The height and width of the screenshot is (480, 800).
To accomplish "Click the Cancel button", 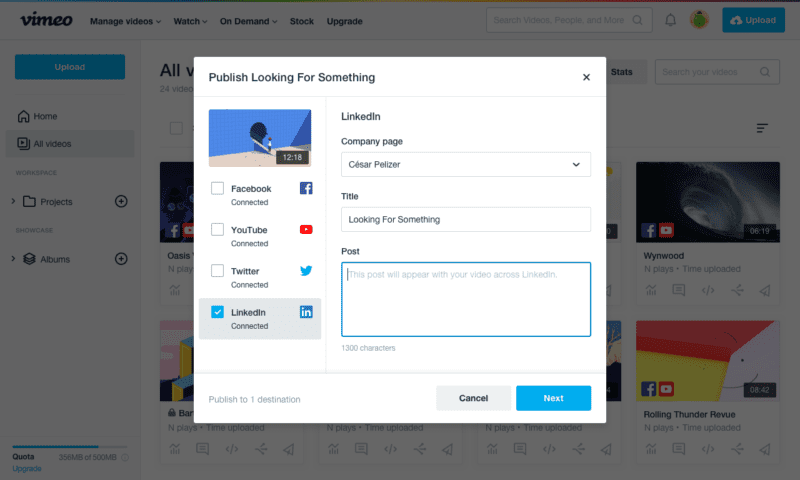I will pos(473,398).
